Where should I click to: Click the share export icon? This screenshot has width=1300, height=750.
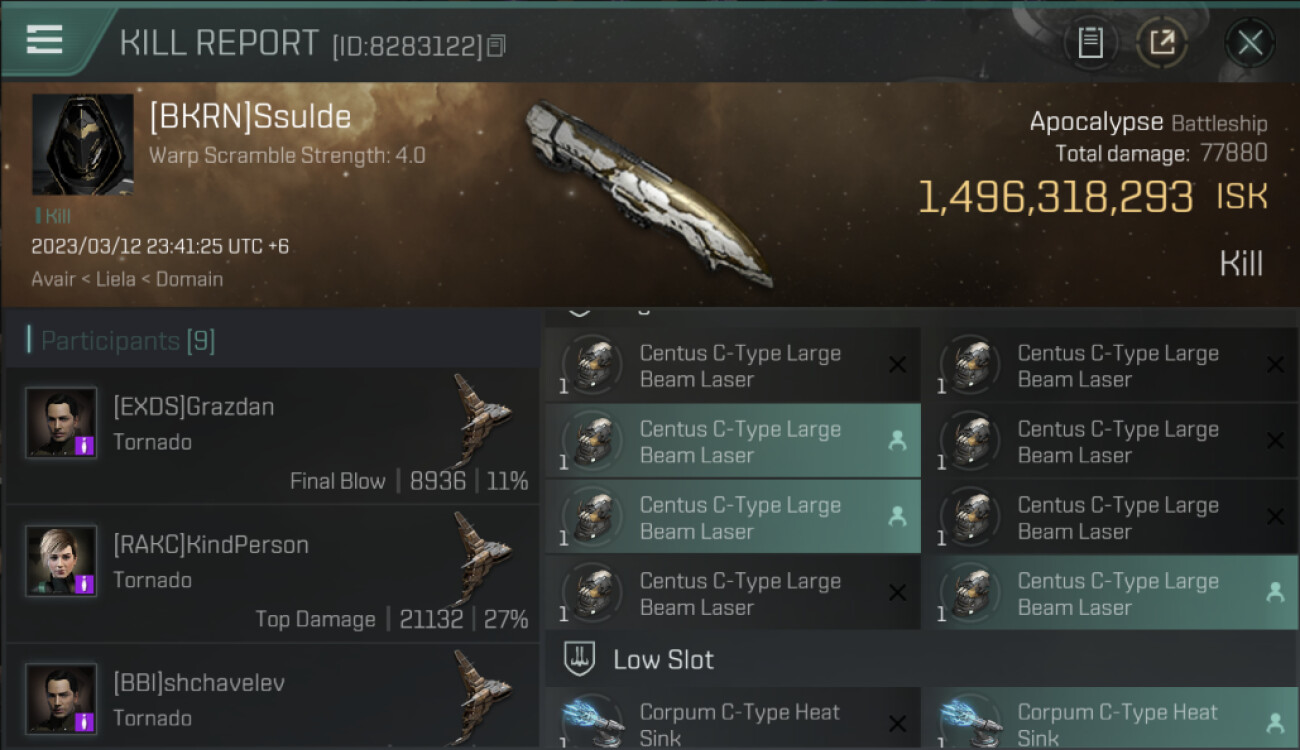coord(1162,42)
